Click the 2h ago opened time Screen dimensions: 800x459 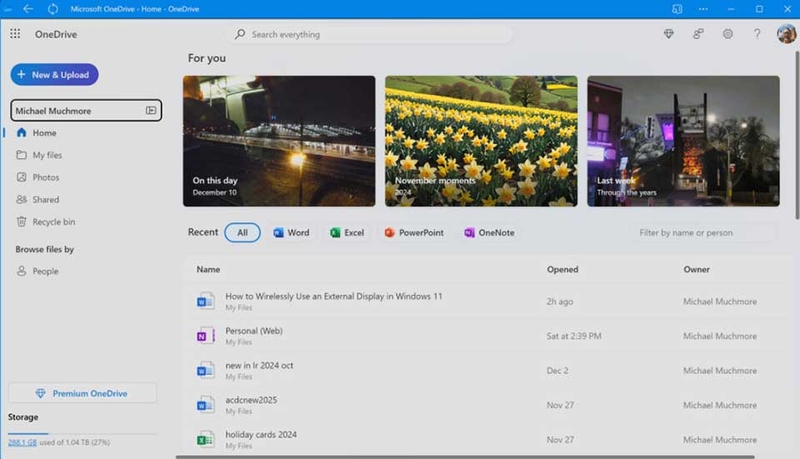point(560,301)
